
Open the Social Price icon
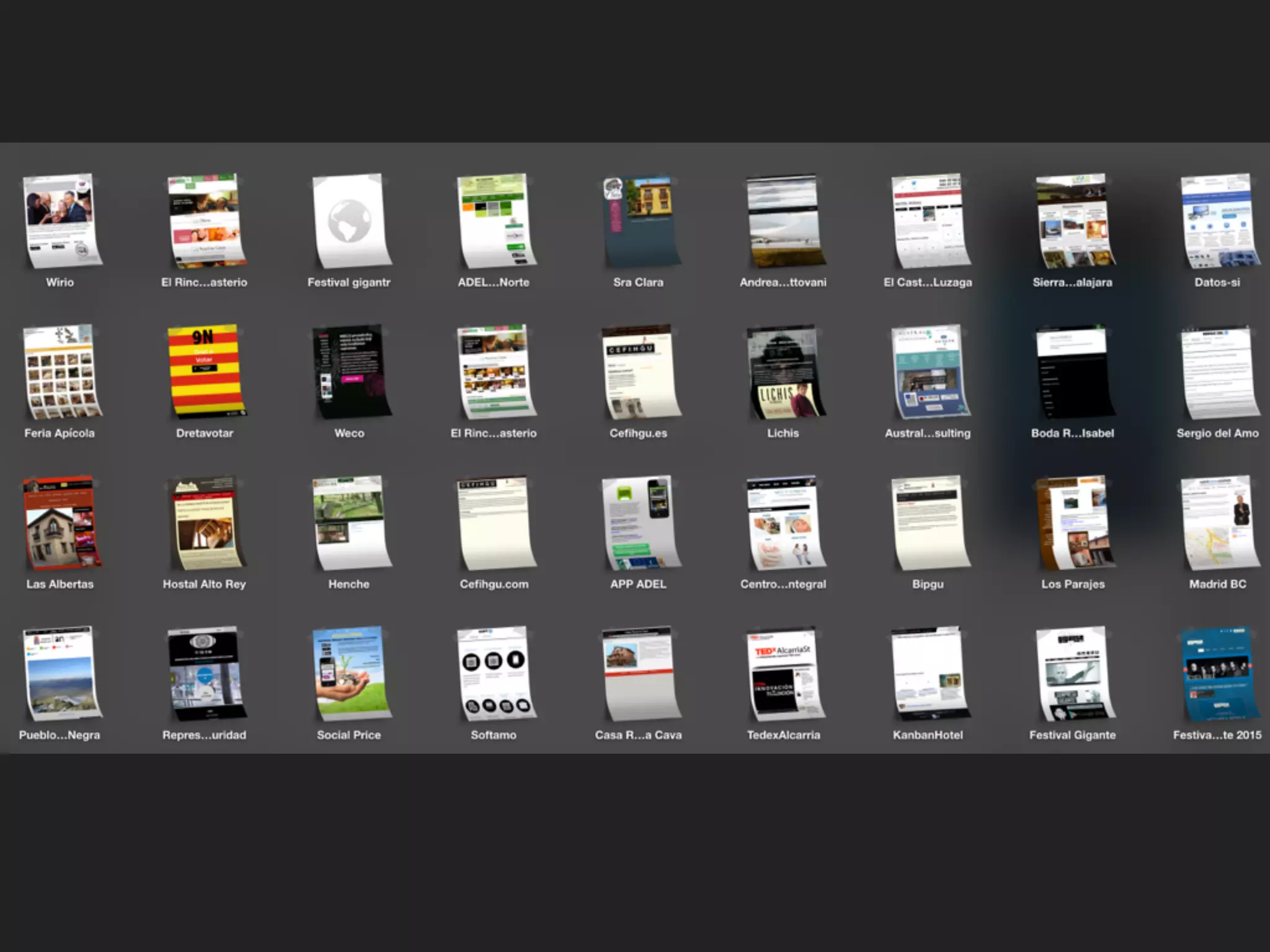[x=350, y=672]
